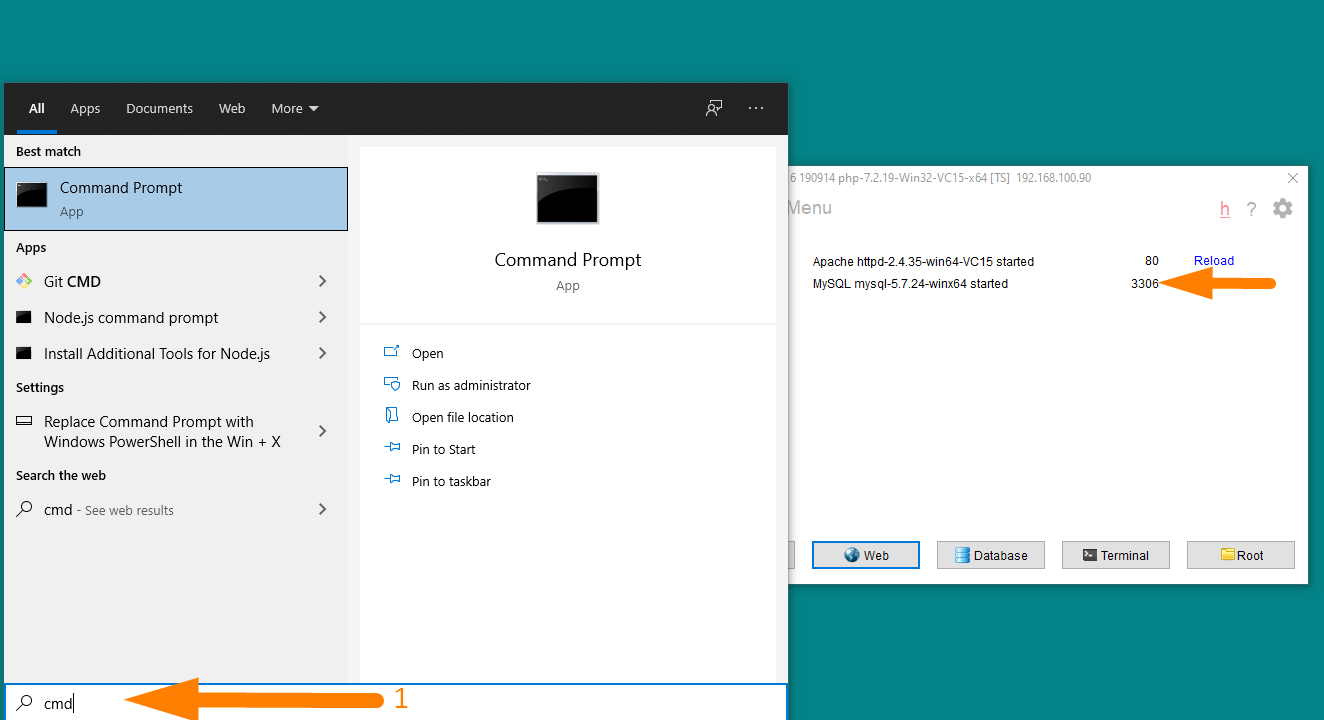
Task: Click the Open file location icon
Action: [392, 416]
